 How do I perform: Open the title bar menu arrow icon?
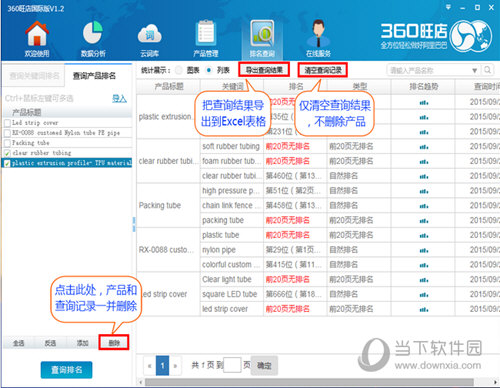coord(448,7)
